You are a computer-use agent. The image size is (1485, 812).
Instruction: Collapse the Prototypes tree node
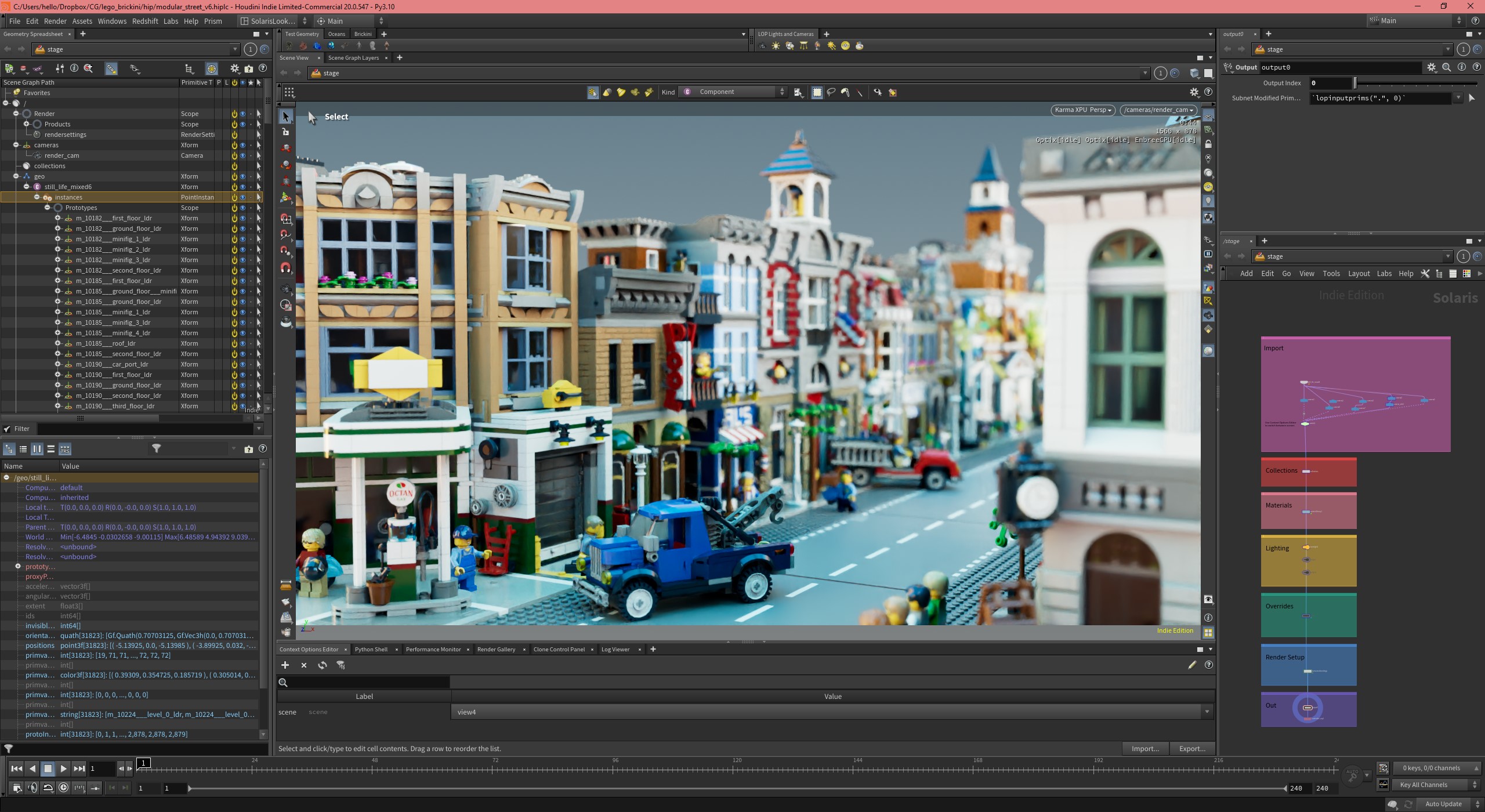(48, 208)
